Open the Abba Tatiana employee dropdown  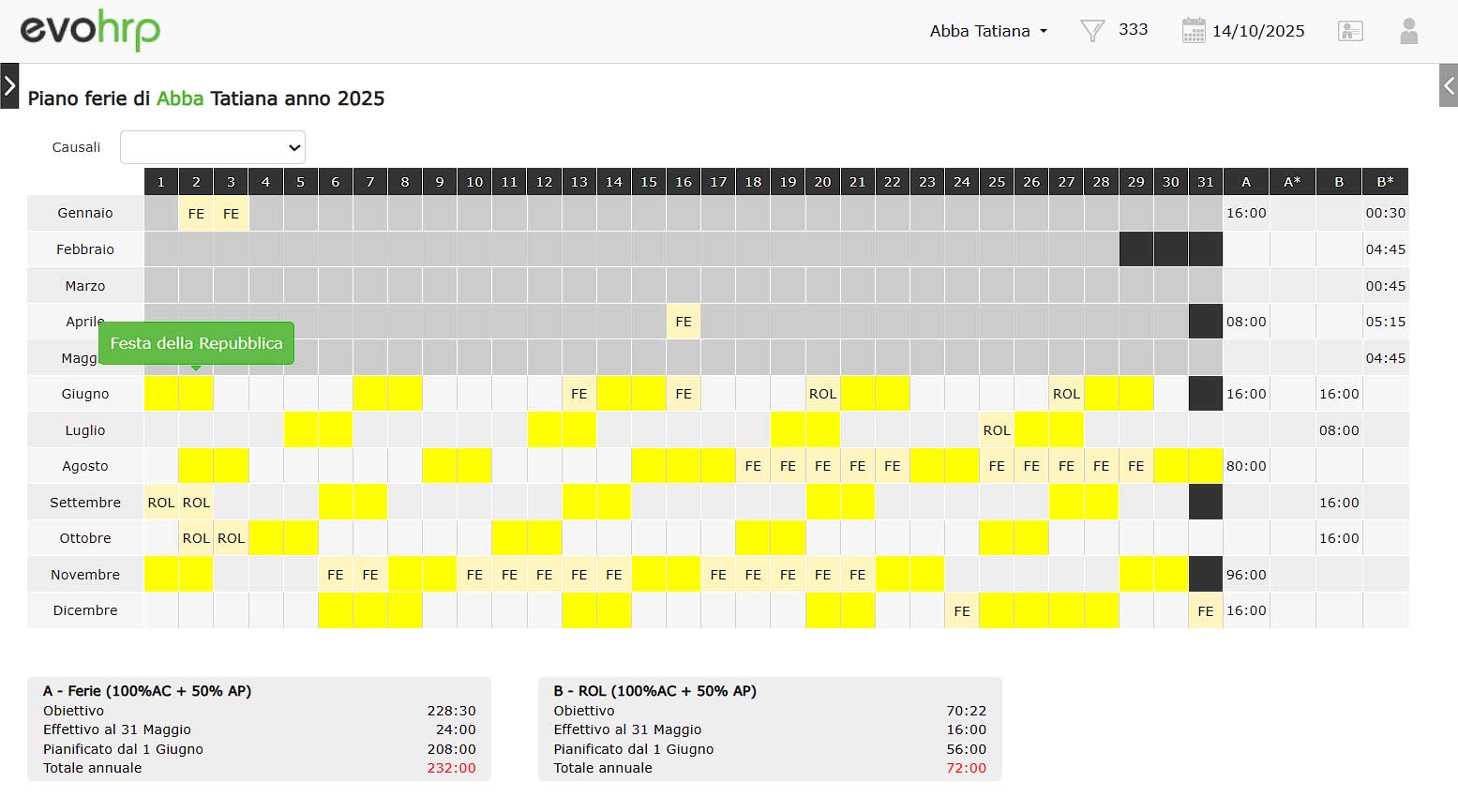(x=988, y=31)
